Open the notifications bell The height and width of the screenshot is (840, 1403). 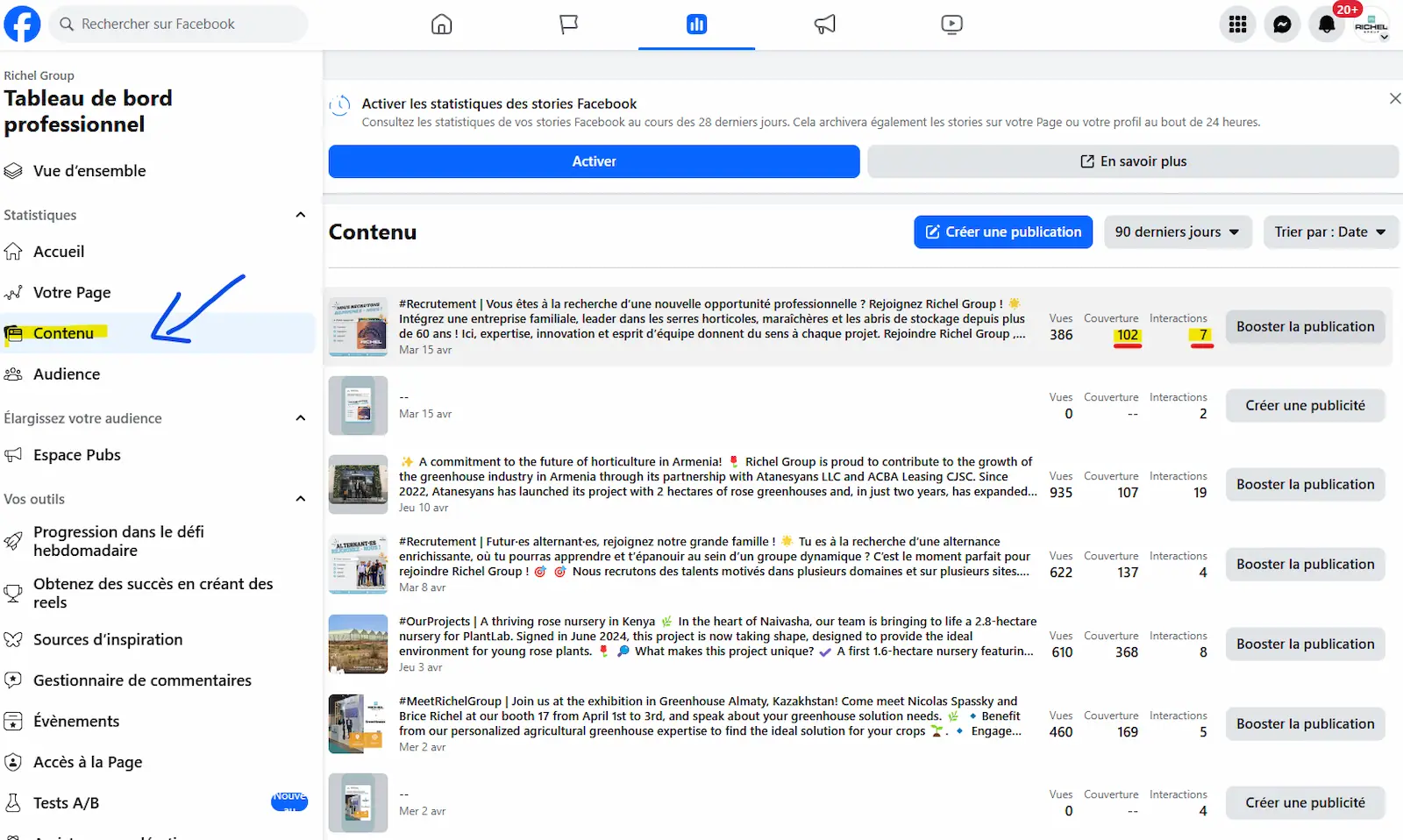[1327, 25]
